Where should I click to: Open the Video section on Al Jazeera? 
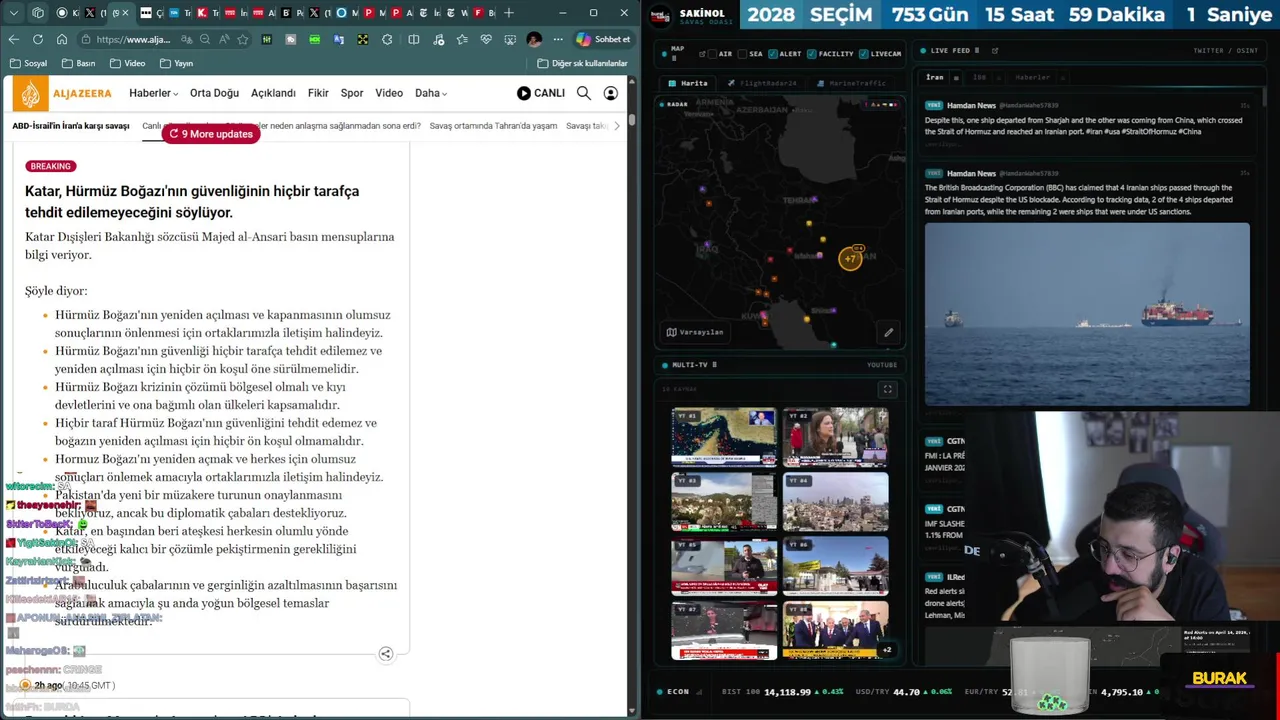(389, 93)
